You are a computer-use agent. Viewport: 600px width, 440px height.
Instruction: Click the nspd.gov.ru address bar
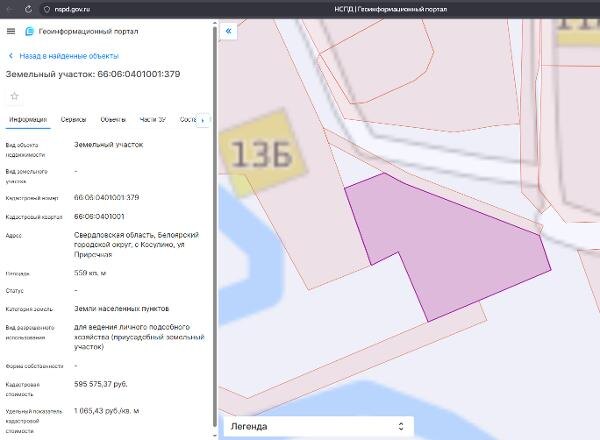coord(72,9)
